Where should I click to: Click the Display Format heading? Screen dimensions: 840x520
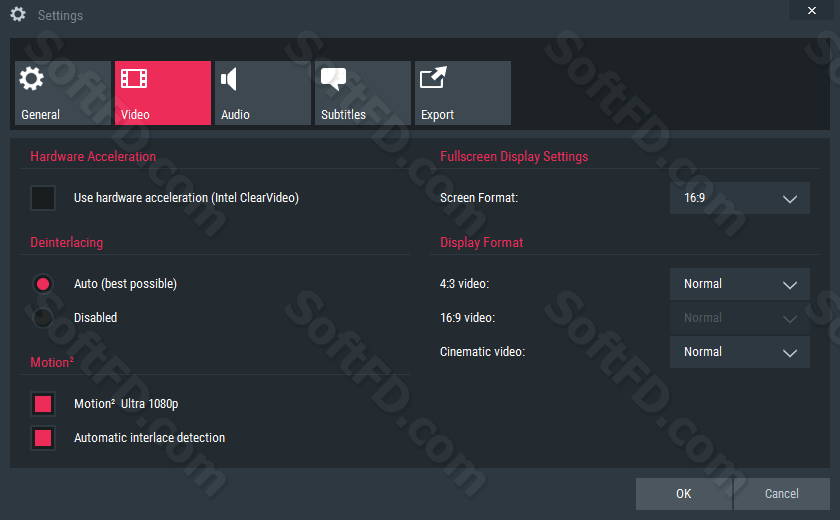pyautogui.click(x=482, y=243)
